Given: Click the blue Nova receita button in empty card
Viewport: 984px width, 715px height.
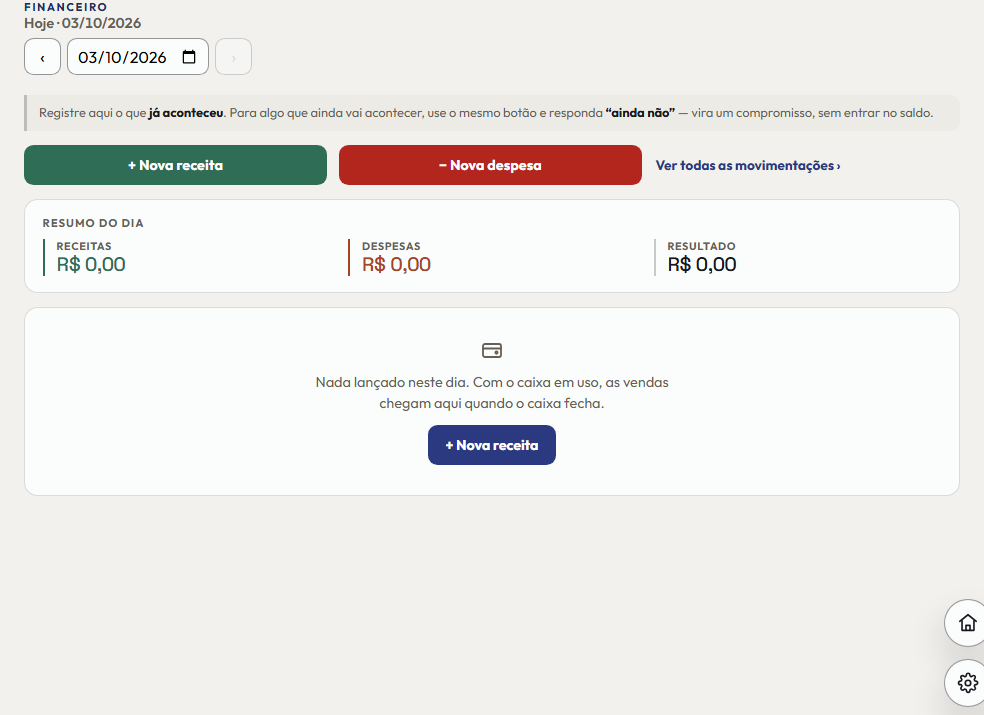Looking at the screenshot, I should tap(492, 445).
